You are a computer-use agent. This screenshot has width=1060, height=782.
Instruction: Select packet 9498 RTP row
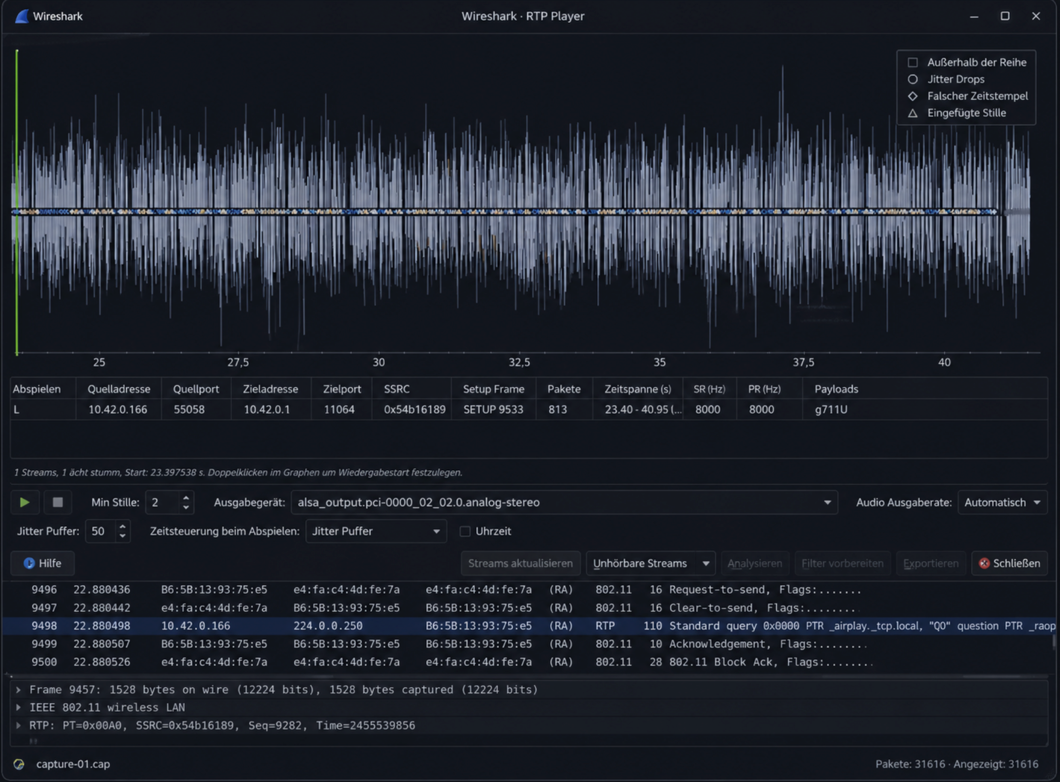pos(527,626)
